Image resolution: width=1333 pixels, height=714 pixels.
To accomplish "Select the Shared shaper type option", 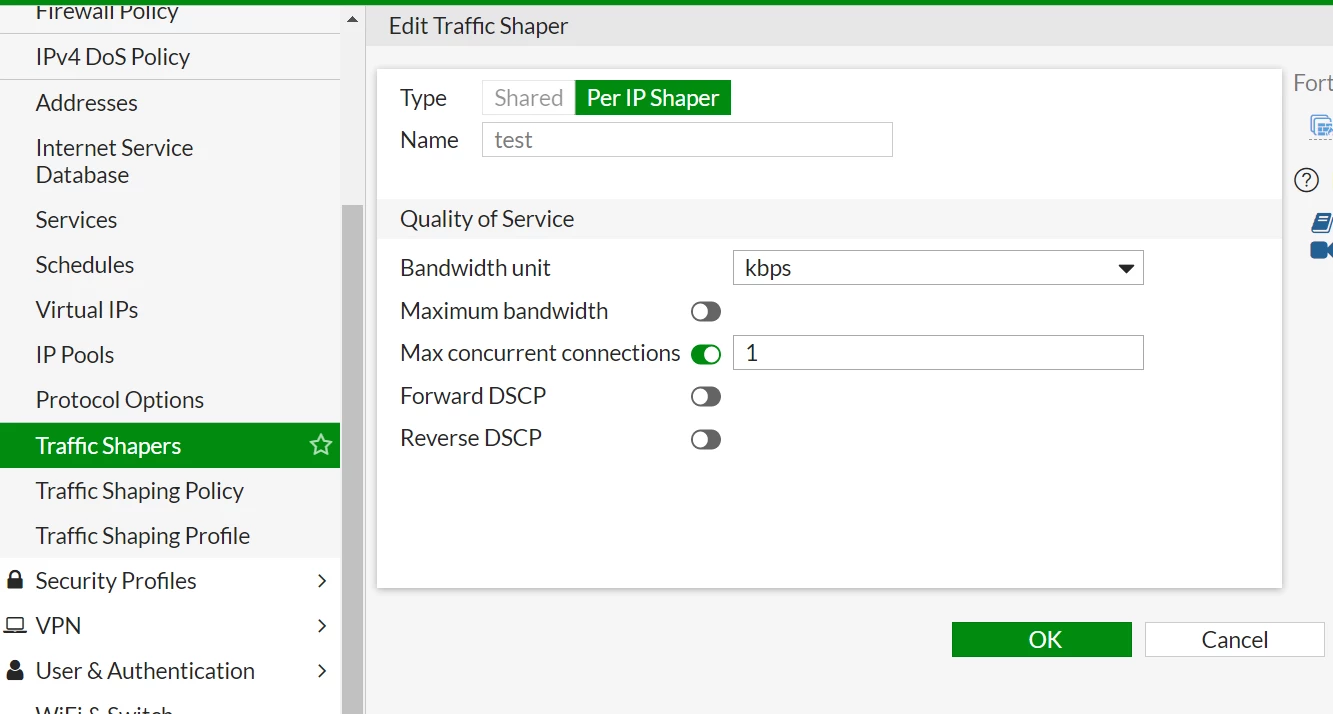I will click(x=528, y=98).
